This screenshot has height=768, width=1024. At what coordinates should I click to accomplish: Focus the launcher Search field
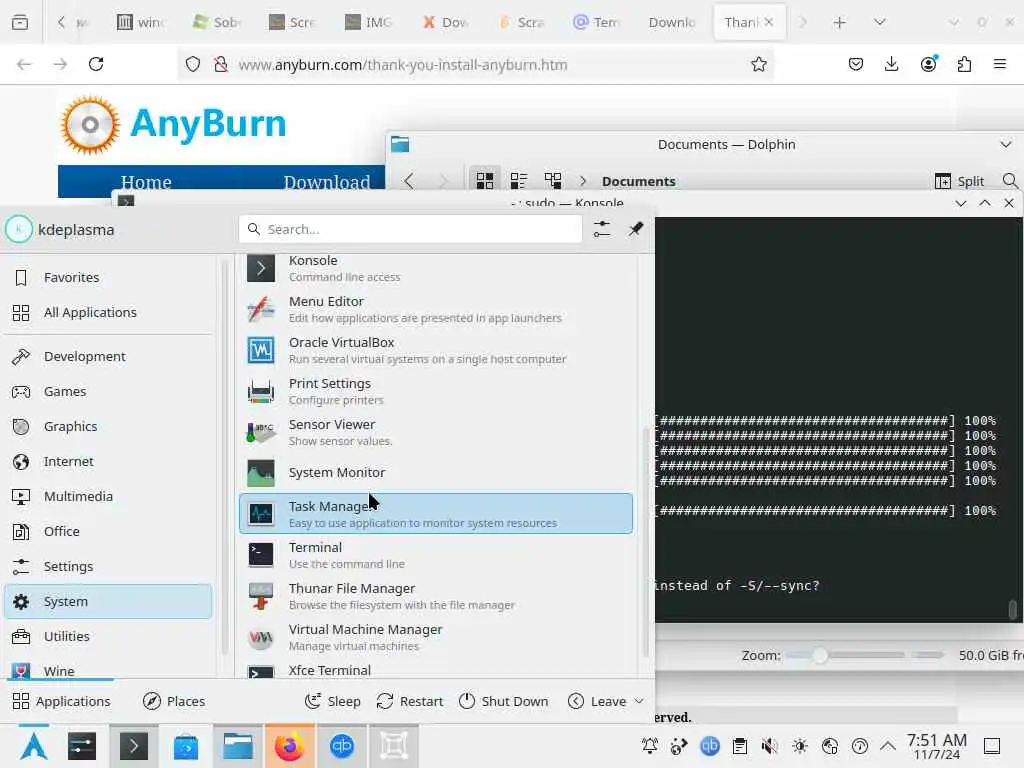pyautogui.click(x=411, y=229)
